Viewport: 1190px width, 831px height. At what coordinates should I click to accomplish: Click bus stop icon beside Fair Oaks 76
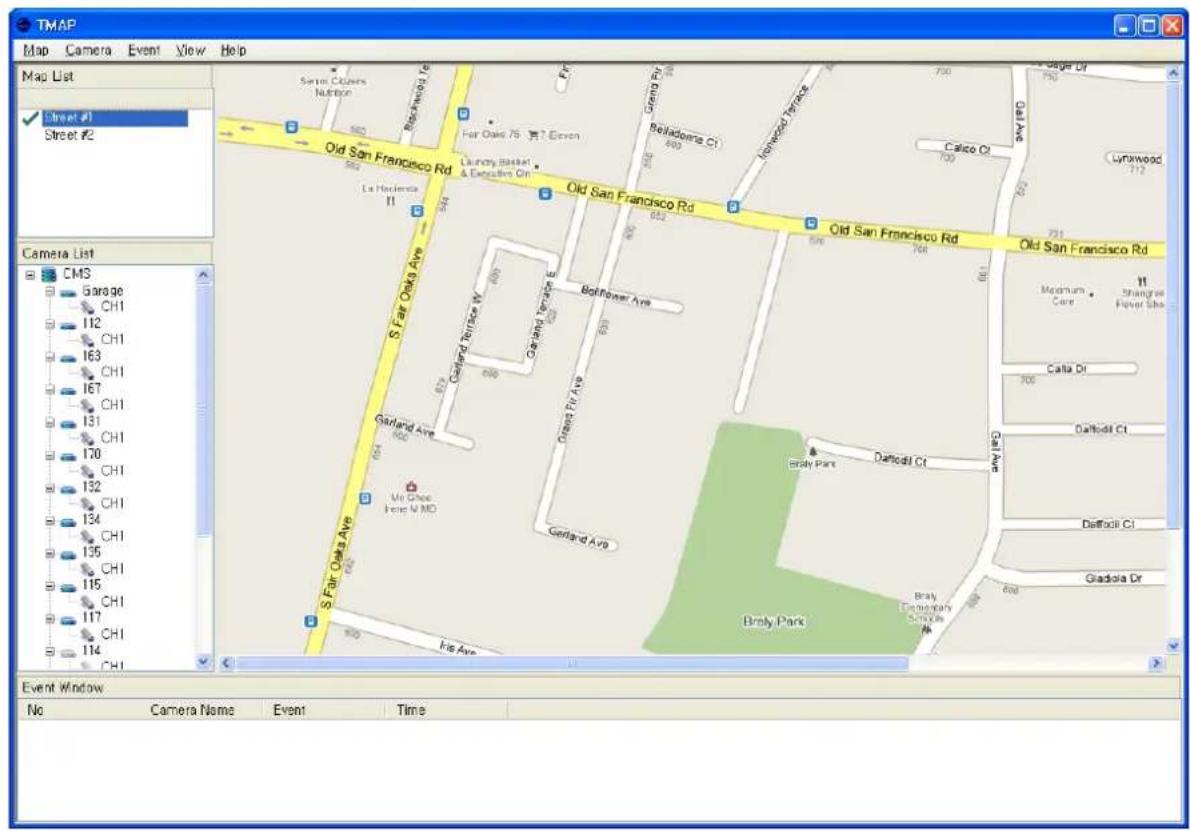pos(464,114)
